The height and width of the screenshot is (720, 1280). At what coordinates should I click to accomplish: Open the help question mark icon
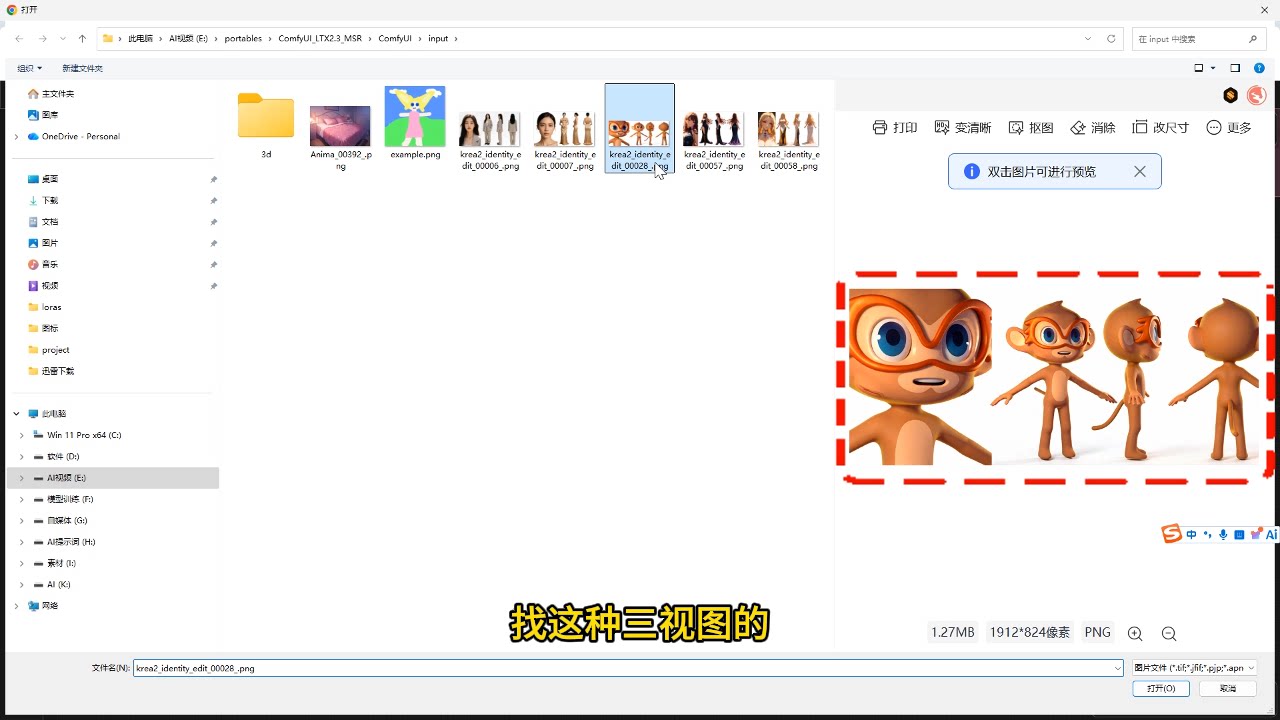1259,68
